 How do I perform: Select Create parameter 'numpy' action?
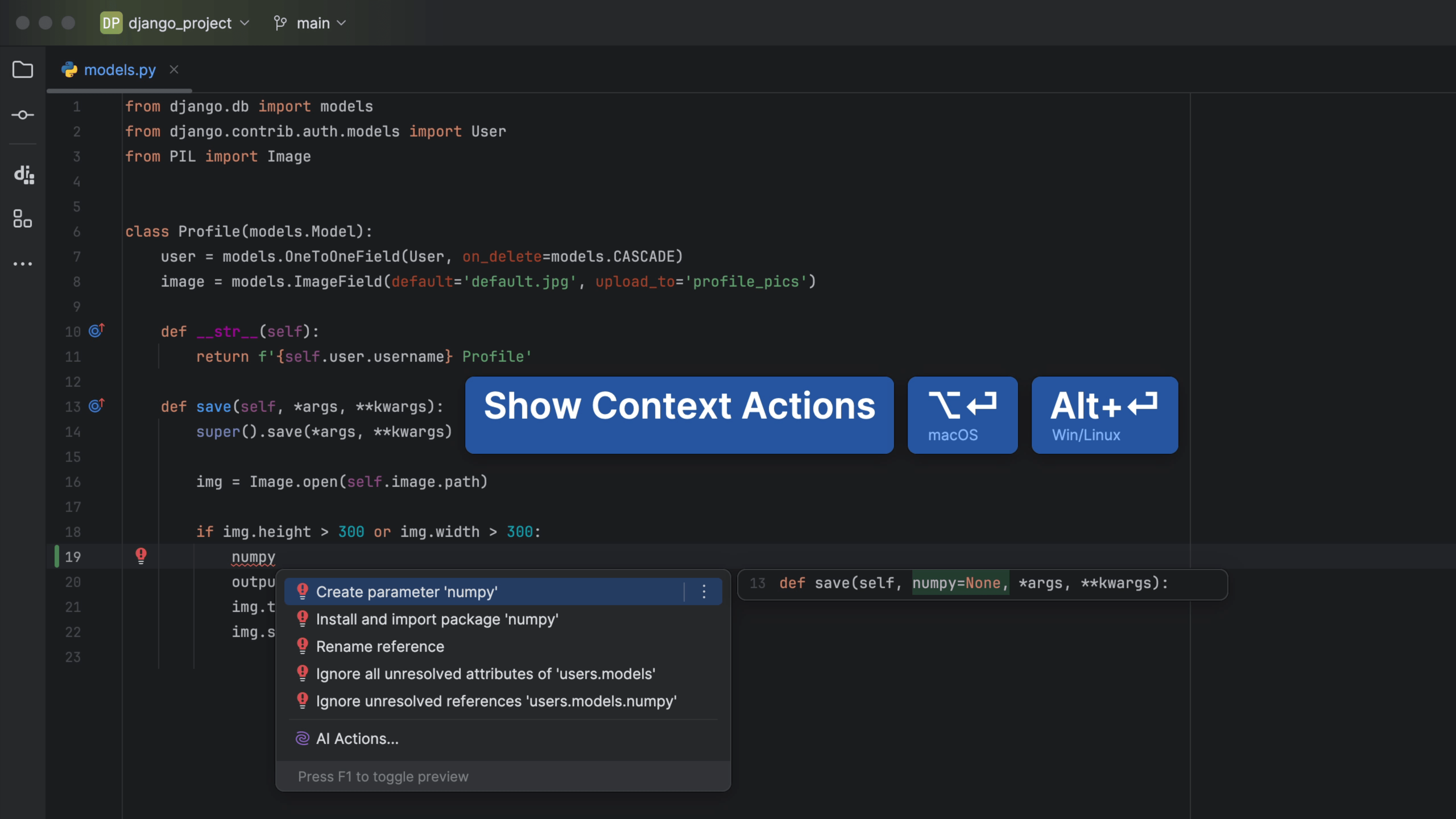tap(406, 592)
